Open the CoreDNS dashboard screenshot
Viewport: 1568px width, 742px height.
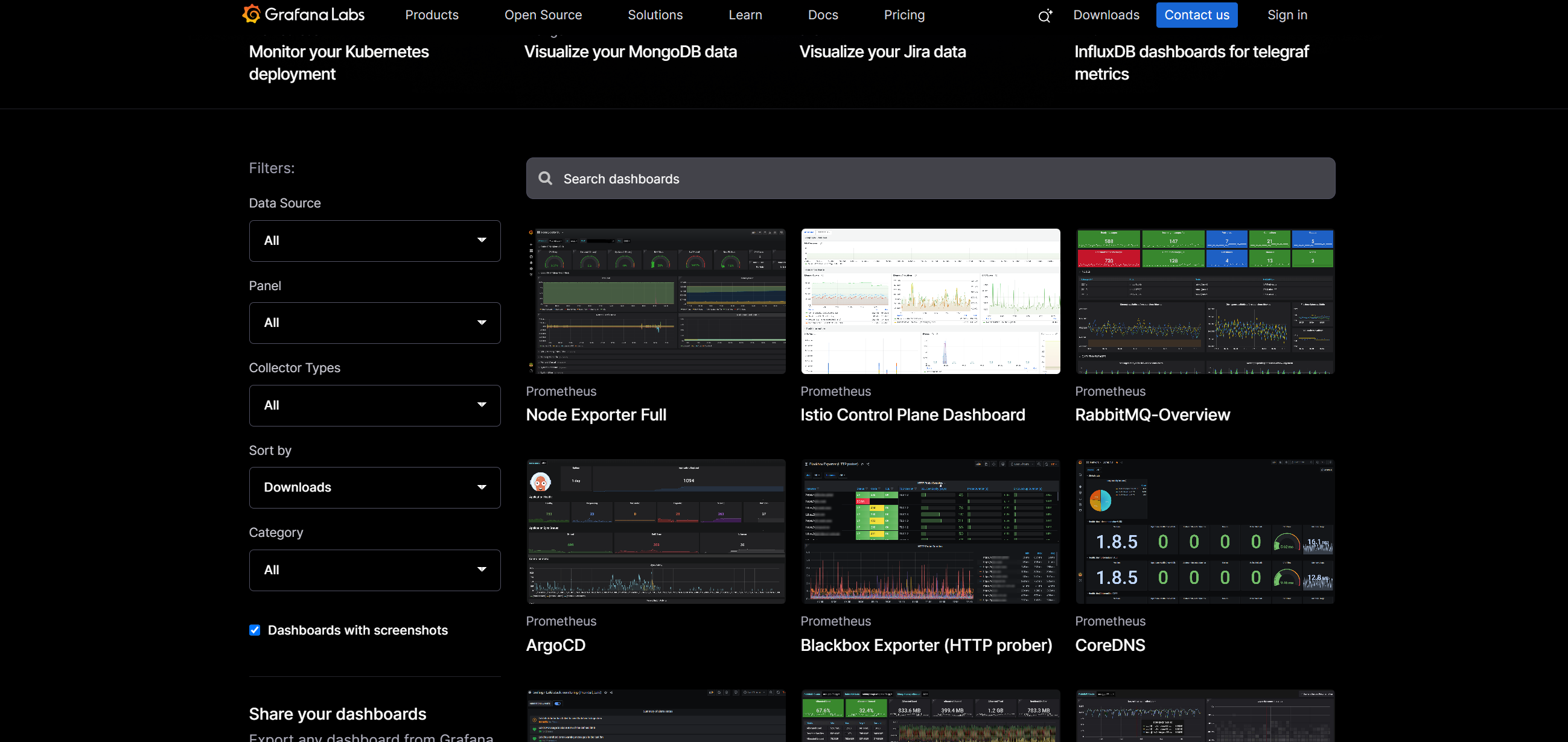(x=1205, y=531)
